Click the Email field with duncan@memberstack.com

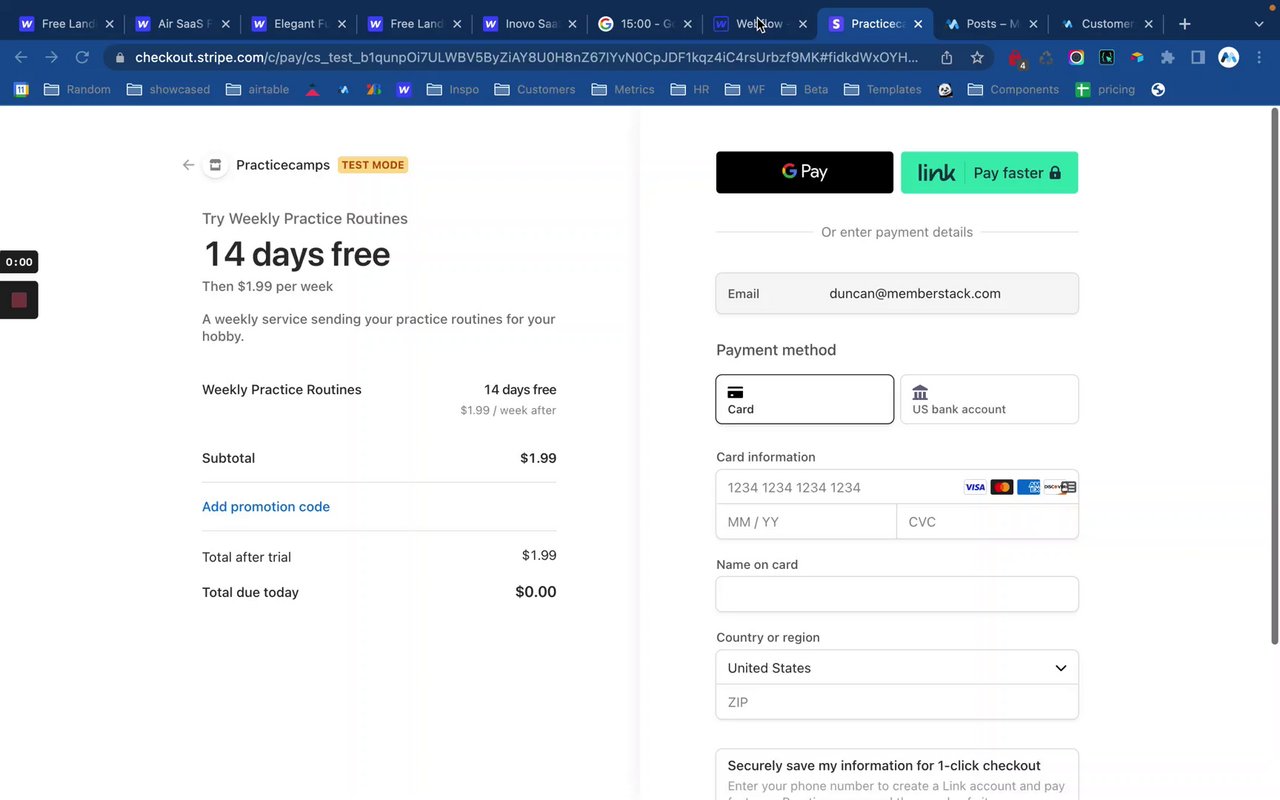click(x=897, y=294)
